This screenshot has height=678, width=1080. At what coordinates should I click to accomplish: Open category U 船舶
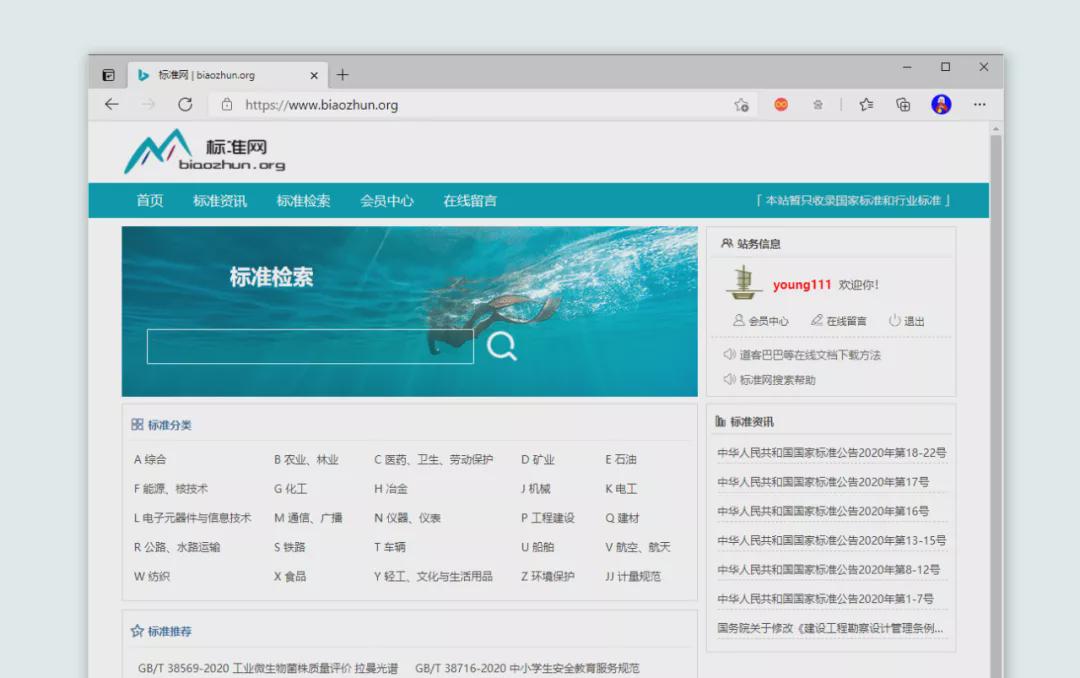pyautogui.click(x=537, y=547)
